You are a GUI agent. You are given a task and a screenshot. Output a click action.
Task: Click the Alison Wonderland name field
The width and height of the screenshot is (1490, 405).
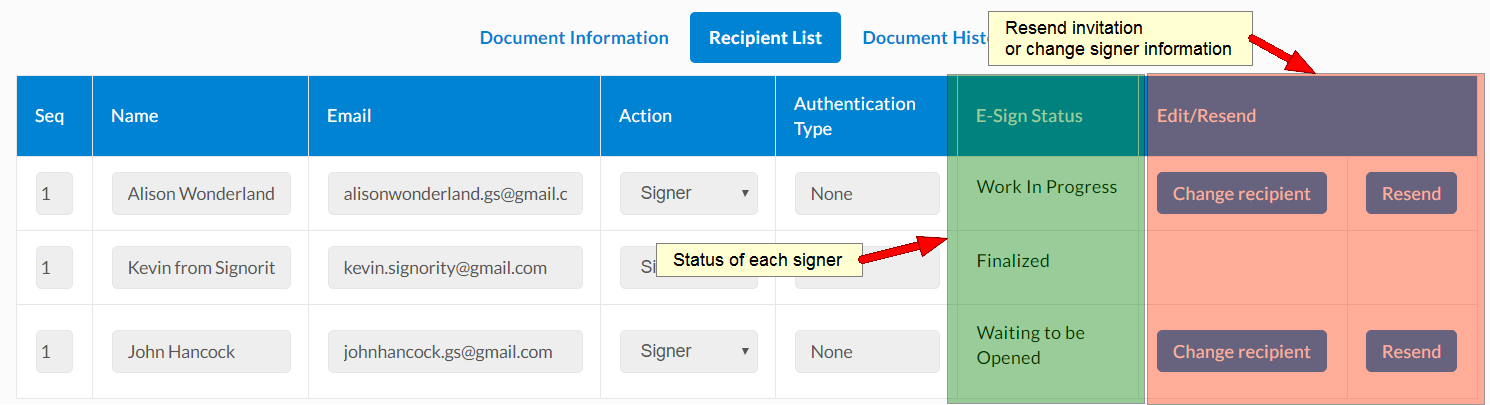pos(201,194)
